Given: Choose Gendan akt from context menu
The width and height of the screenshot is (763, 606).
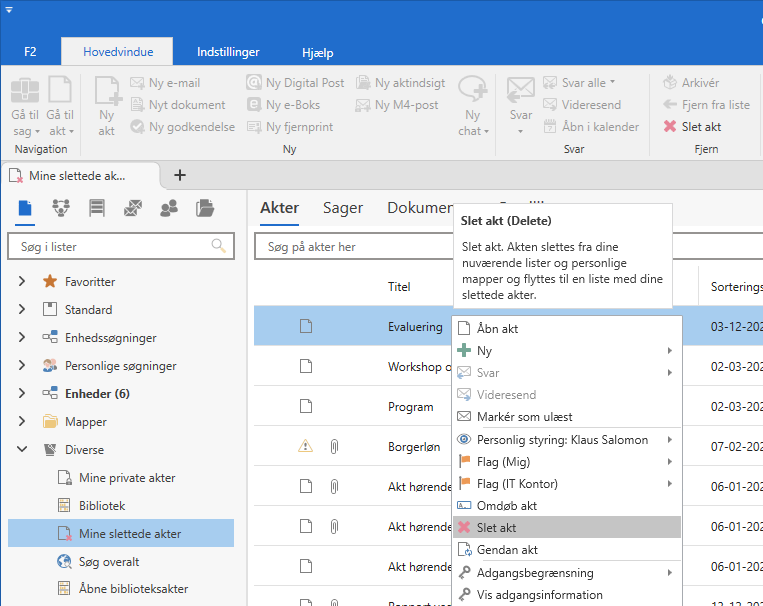Looking at the screenshot, I should pos(507,550).
